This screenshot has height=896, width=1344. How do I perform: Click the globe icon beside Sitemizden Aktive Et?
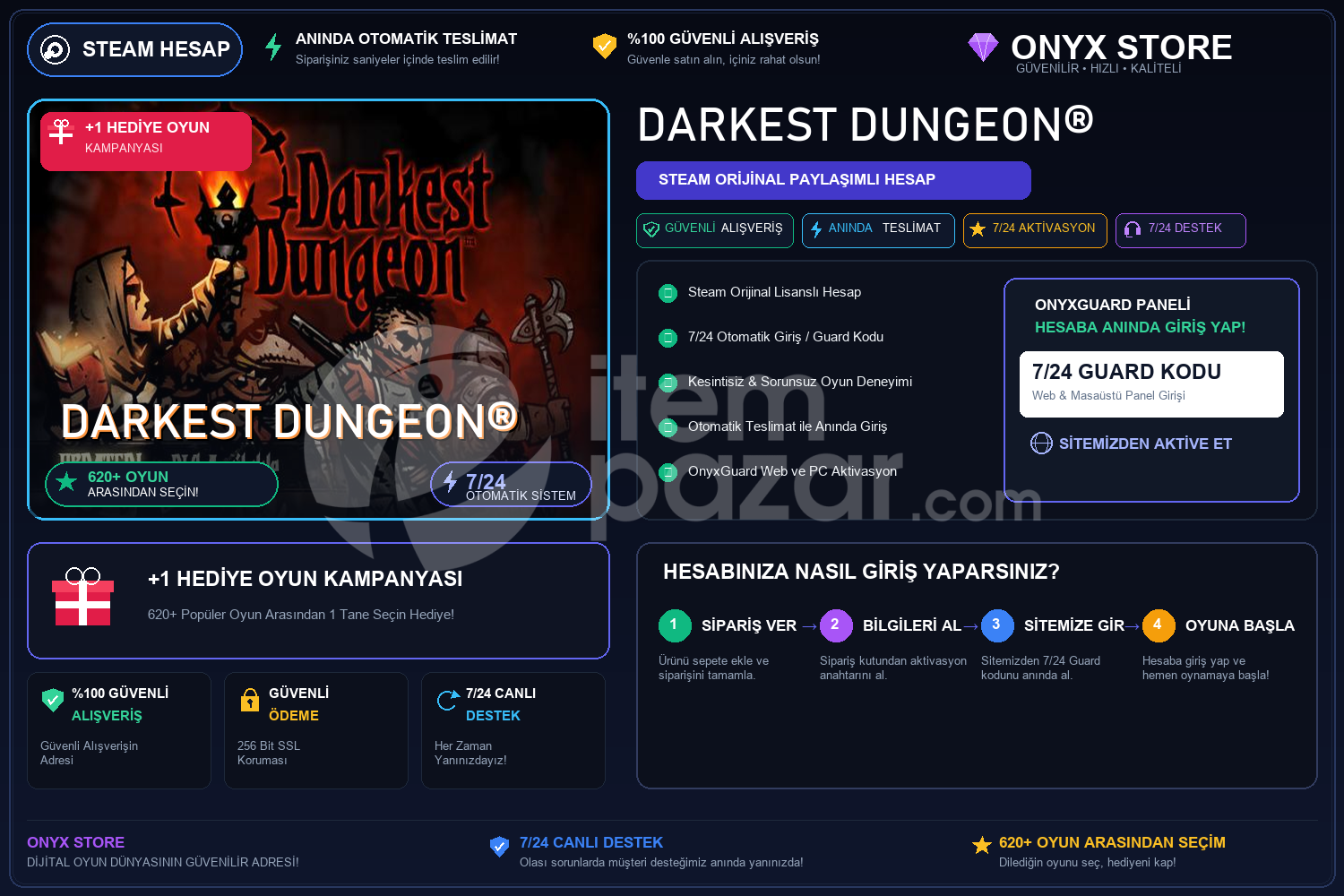pyautogui.click(x=1041, y=444)
